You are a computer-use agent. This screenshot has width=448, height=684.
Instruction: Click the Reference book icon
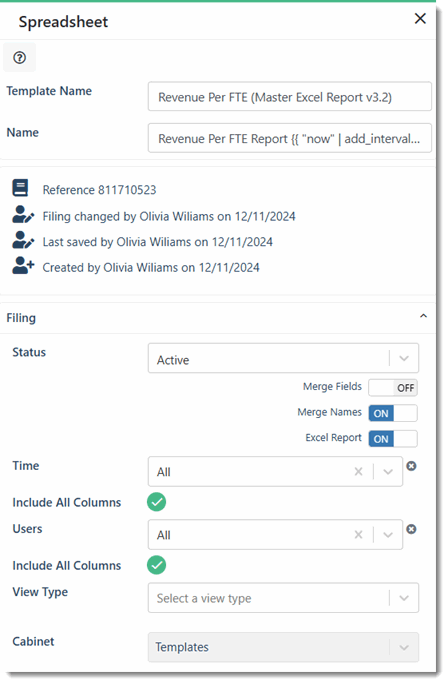click(20, 188)
